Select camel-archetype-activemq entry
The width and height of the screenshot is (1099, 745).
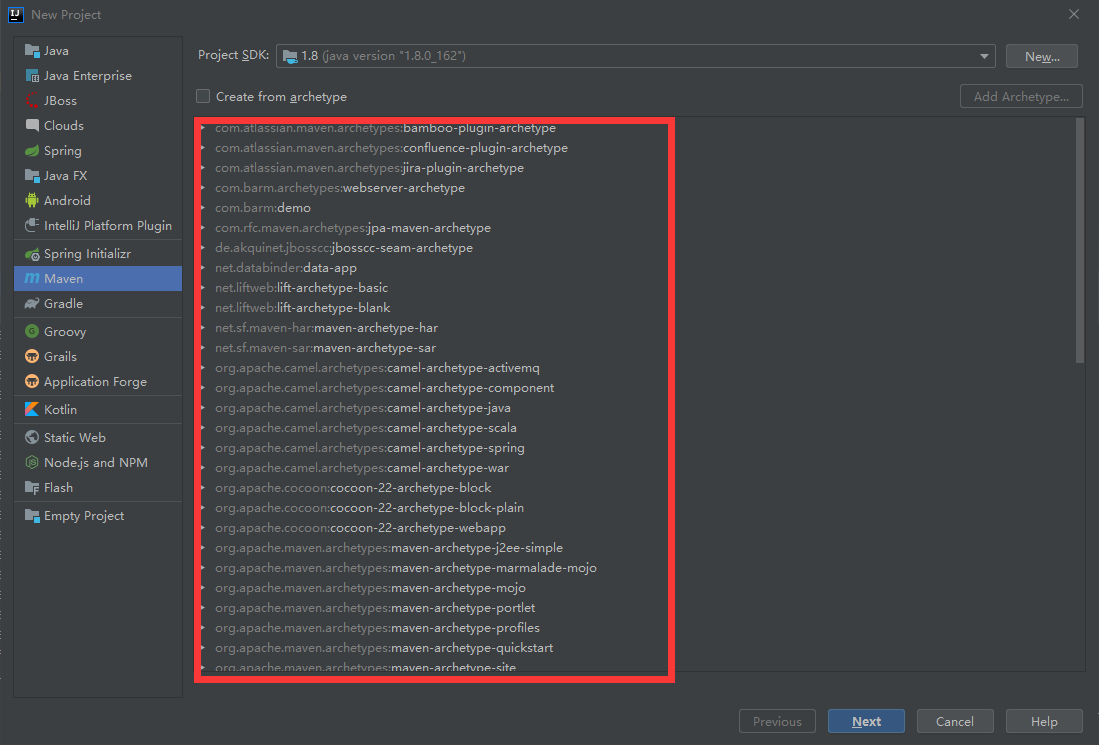tap(377, 368)
